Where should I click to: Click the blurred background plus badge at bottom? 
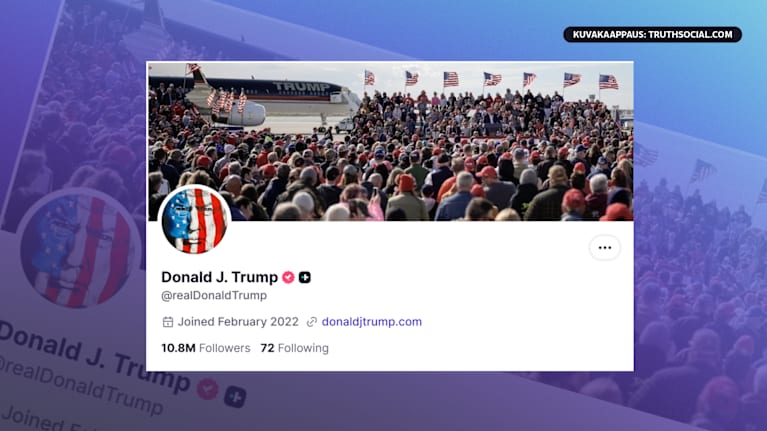coord(235,396)
